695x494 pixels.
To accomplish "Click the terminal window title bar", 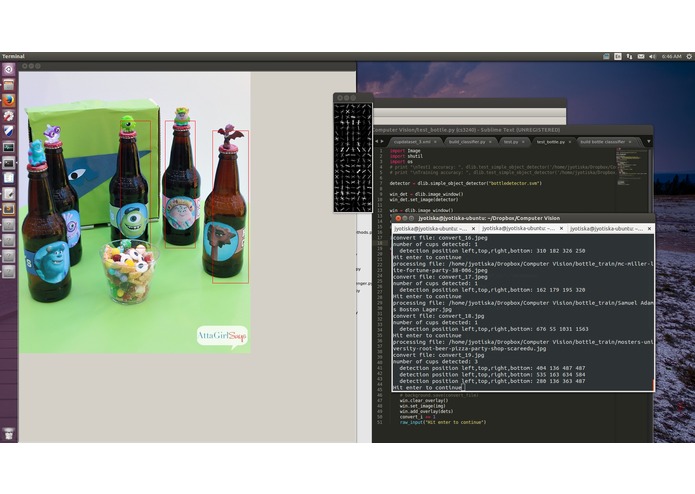I will (523, 218).
